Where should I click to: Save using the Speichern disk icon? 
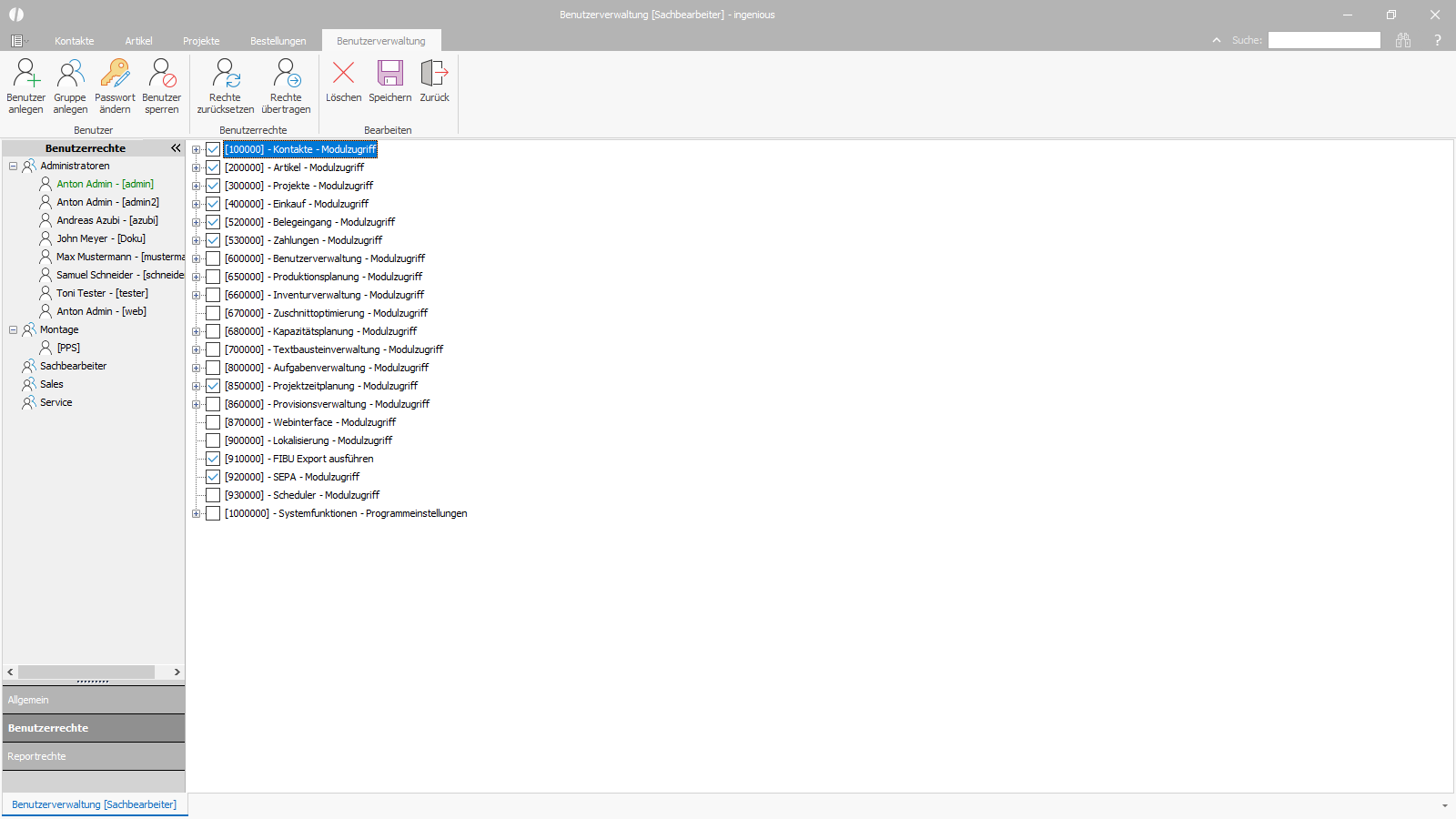click(390, 73)
